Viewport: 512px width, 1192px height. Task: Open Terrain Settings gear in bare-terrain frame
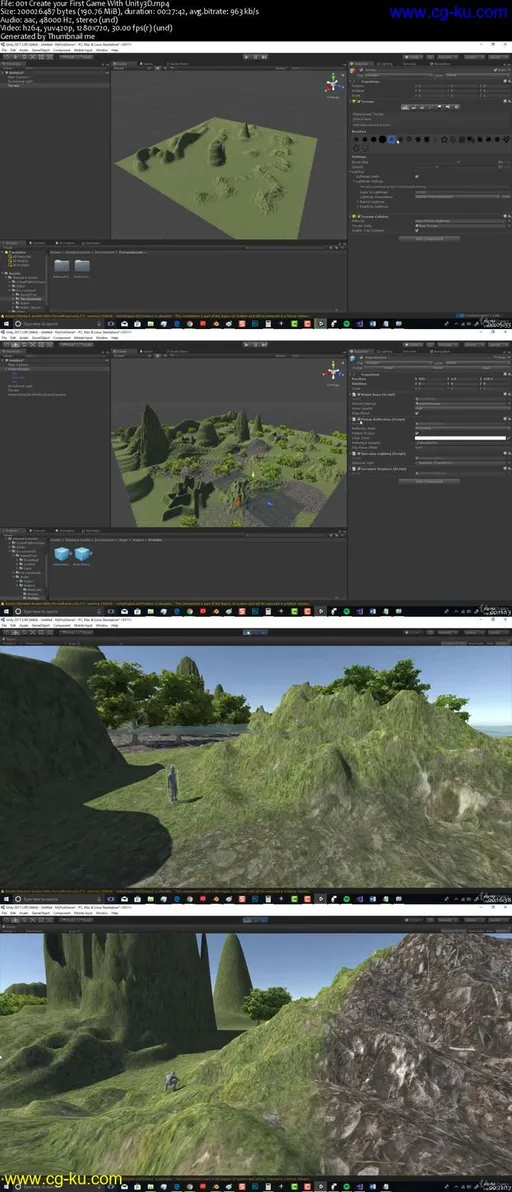tap(457, 107)
